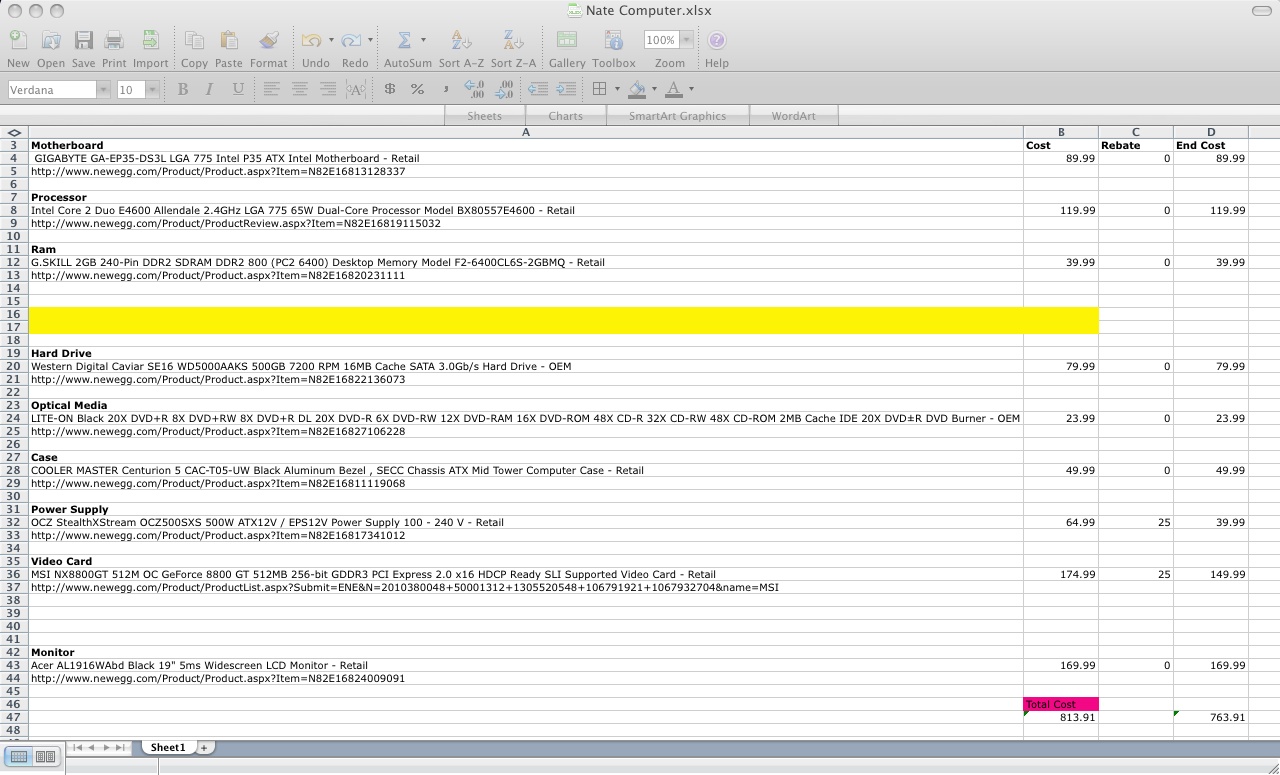Screen dimensions: 1280x775
Task: Align cell text to the right
Action: pos(327,89)
